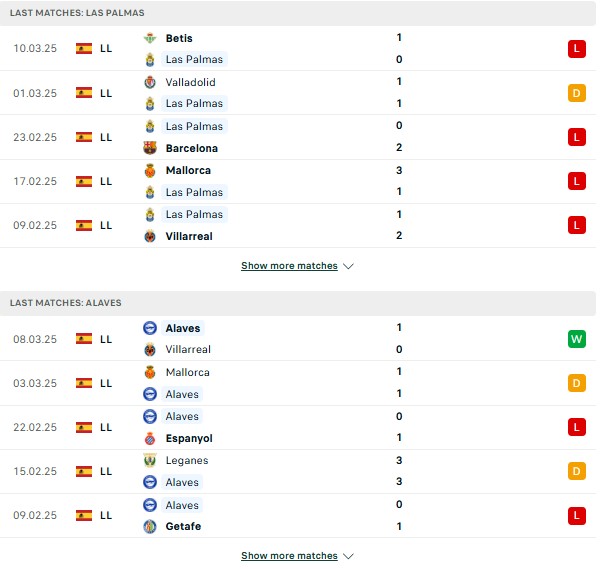Screen dimensions: 600x569
Task: Click the Spain flag on 10.03.25 row
Action: [x=84, y=49]
